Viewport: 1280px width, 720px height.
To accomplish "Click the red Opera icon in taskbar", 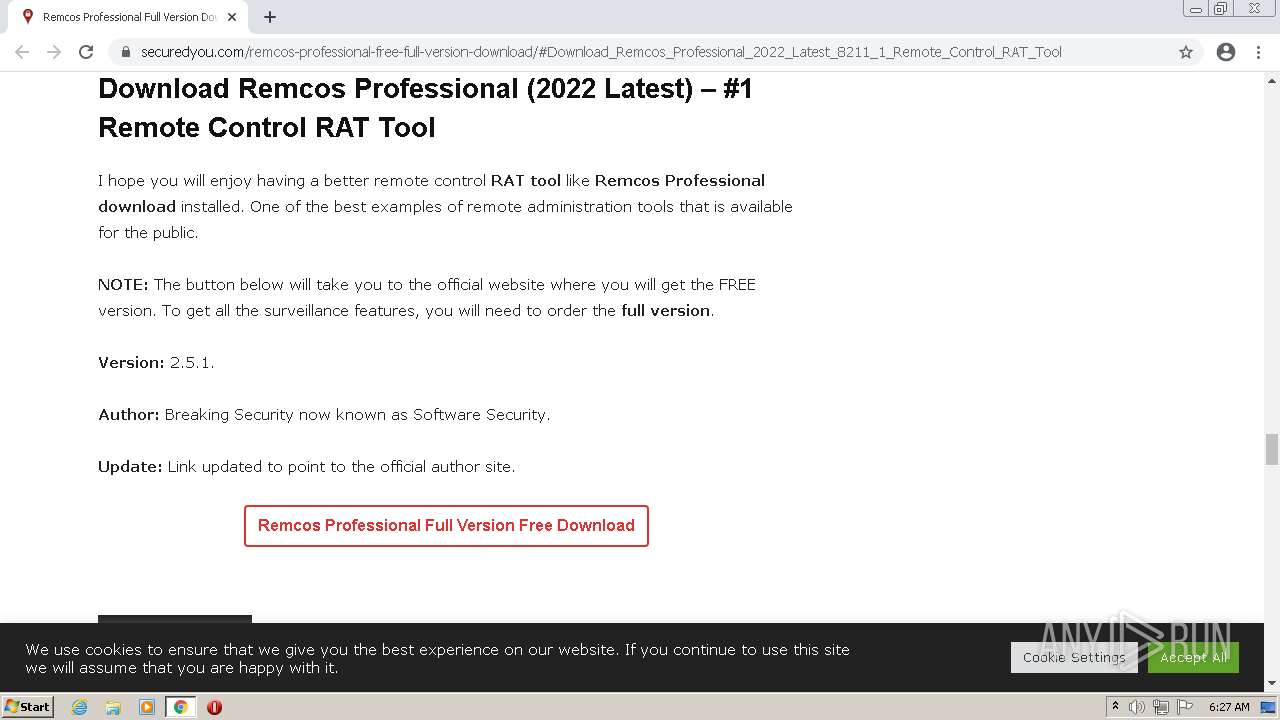I will click(214, 707).
